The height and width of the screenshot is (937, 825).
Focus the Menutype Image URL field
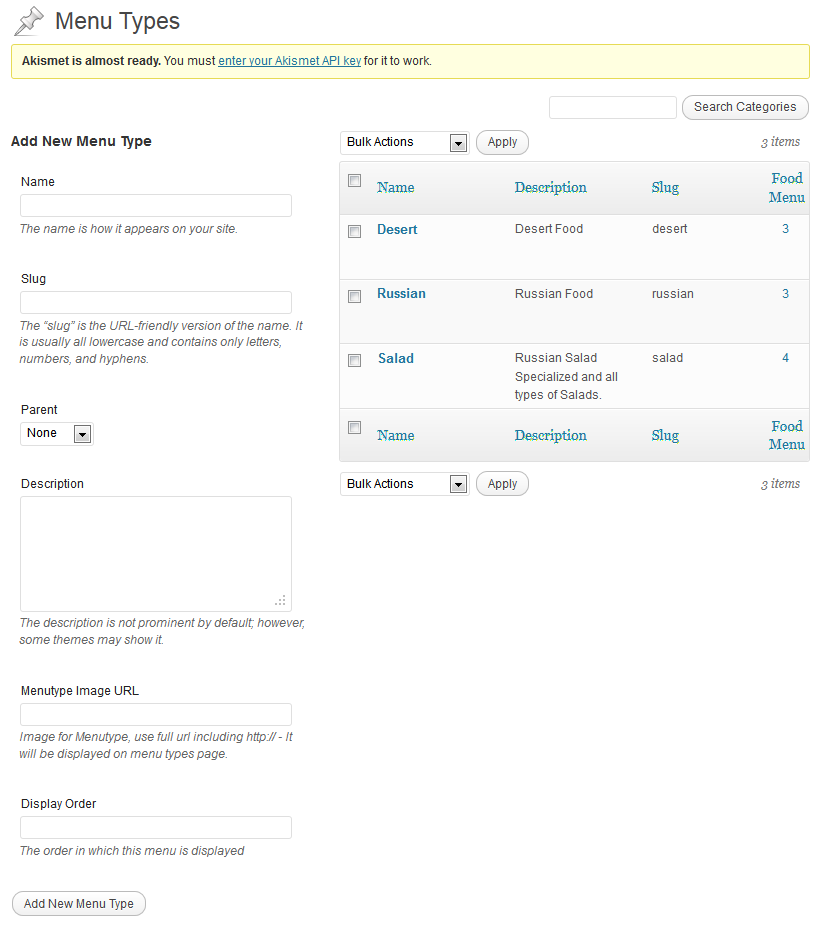[156, 715]
